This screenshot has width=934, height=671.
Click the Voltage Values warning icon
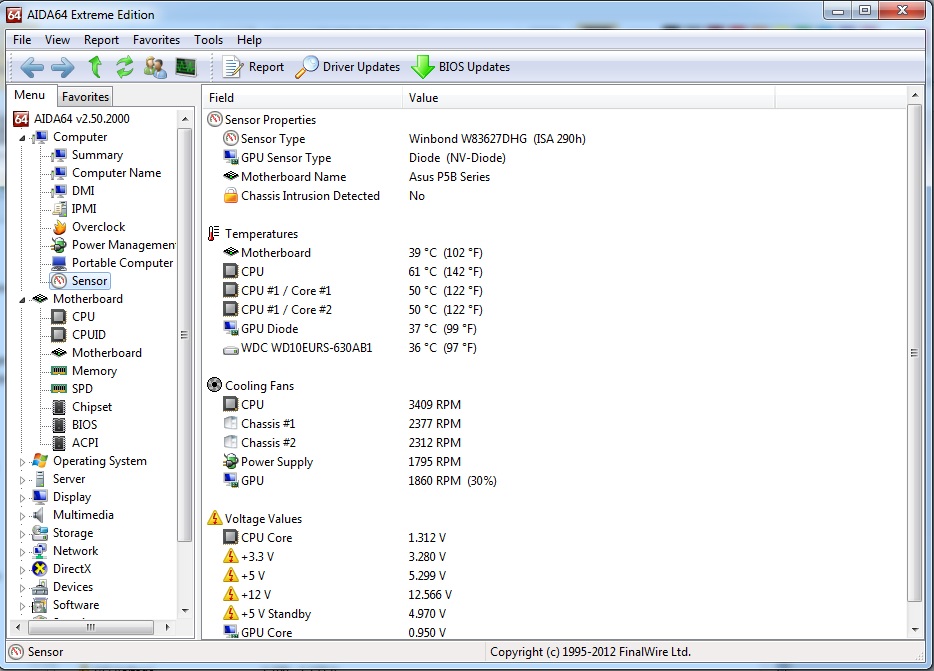coord(214,518)
